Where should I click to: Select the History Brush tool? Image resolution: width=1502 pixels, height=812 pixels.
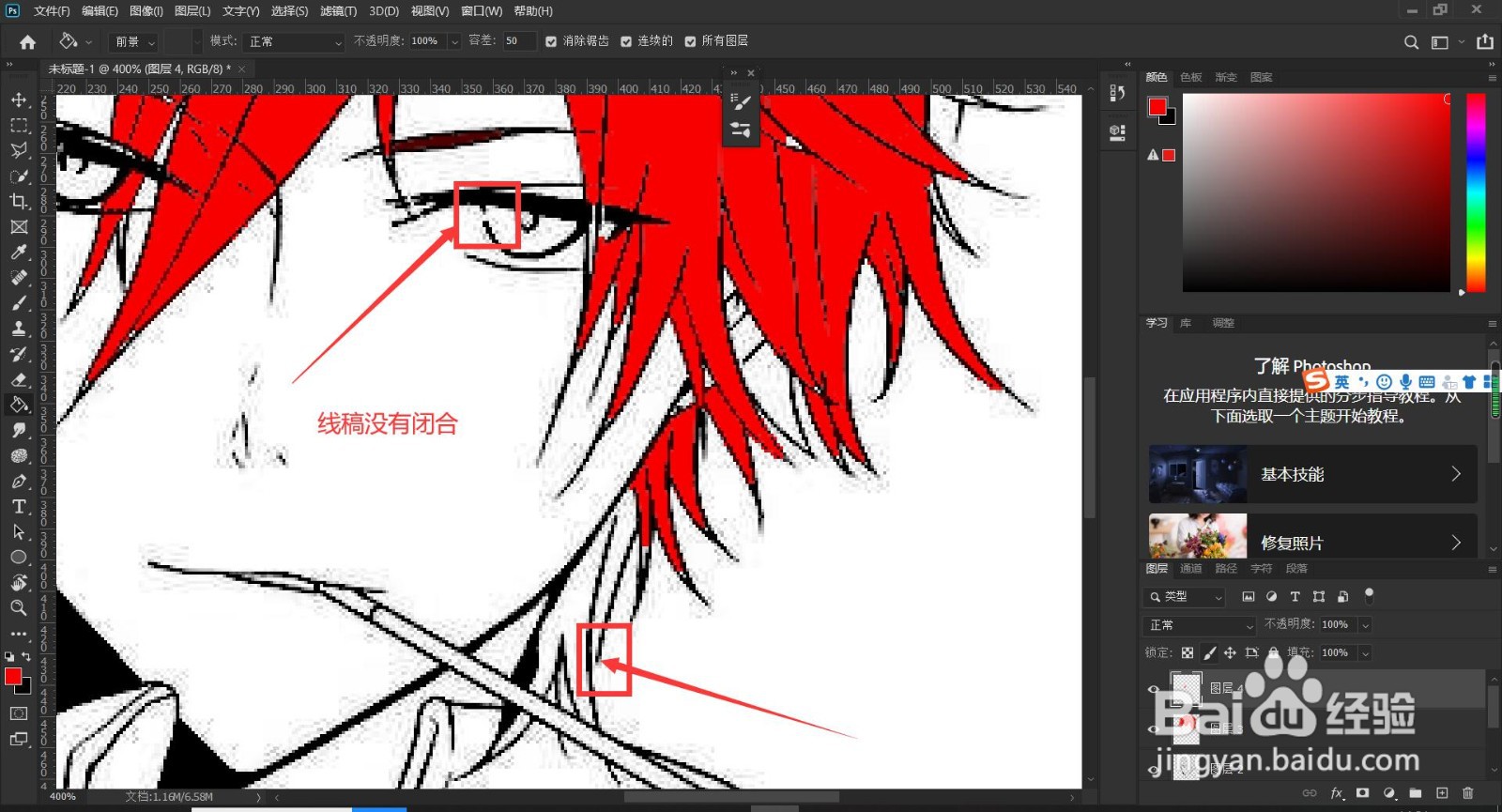point(19,354)
